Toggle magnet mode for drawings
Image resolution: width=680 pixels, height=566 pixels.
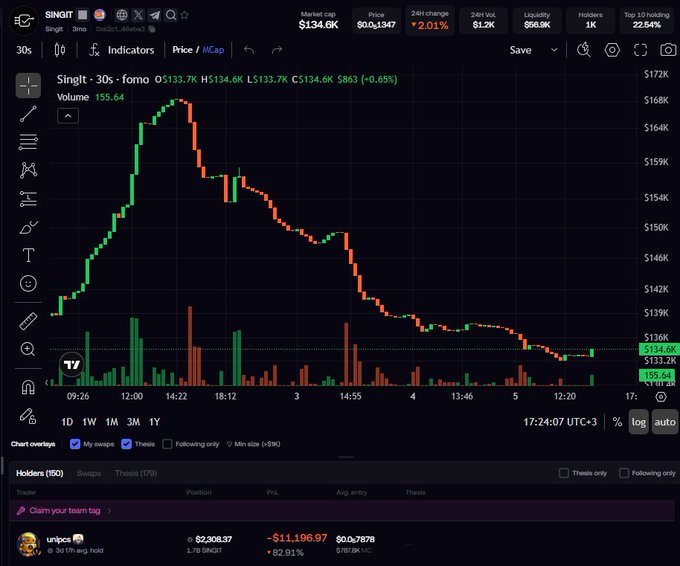28,387
